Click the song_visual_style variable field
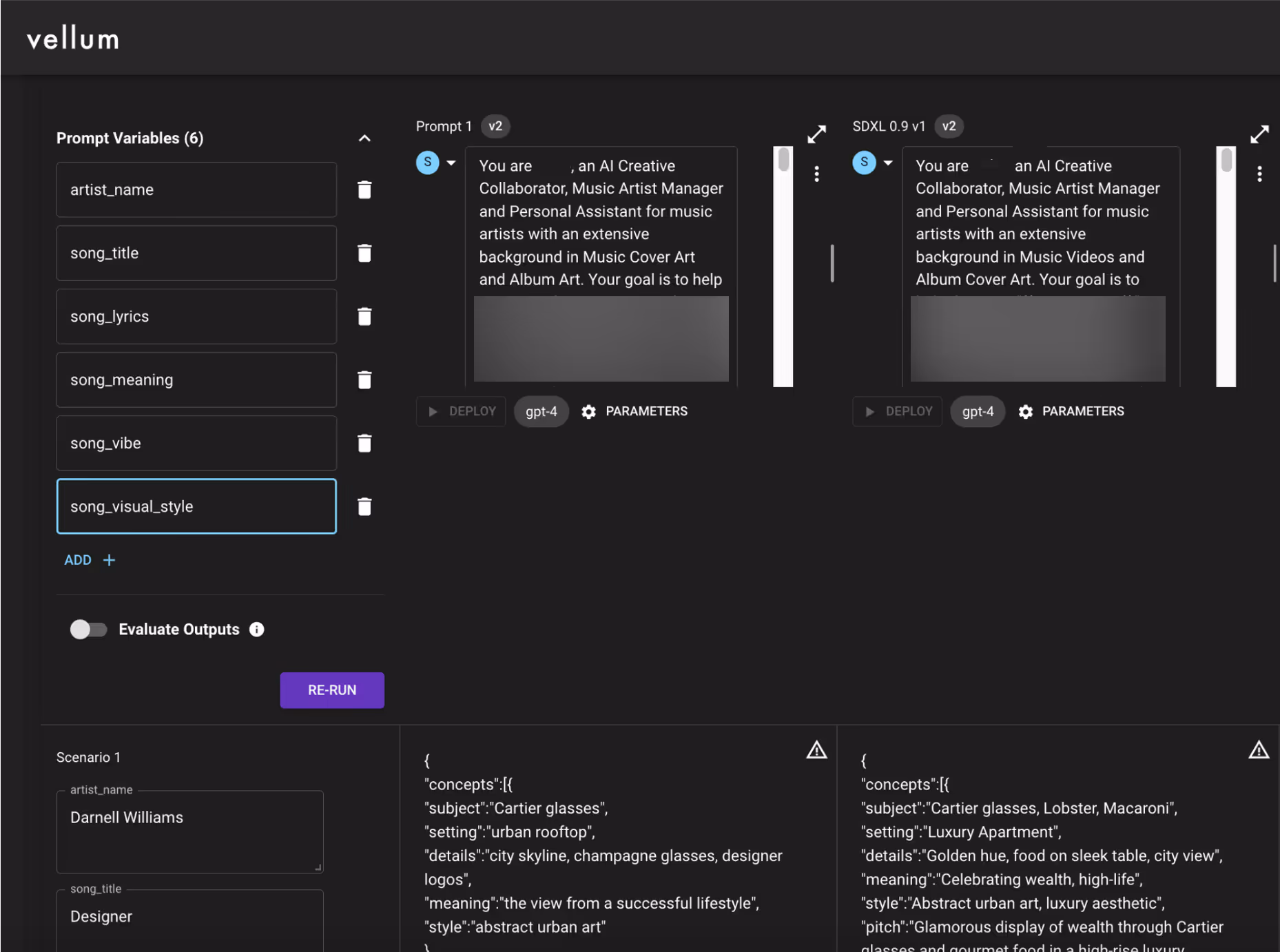 tap(196, 506)
